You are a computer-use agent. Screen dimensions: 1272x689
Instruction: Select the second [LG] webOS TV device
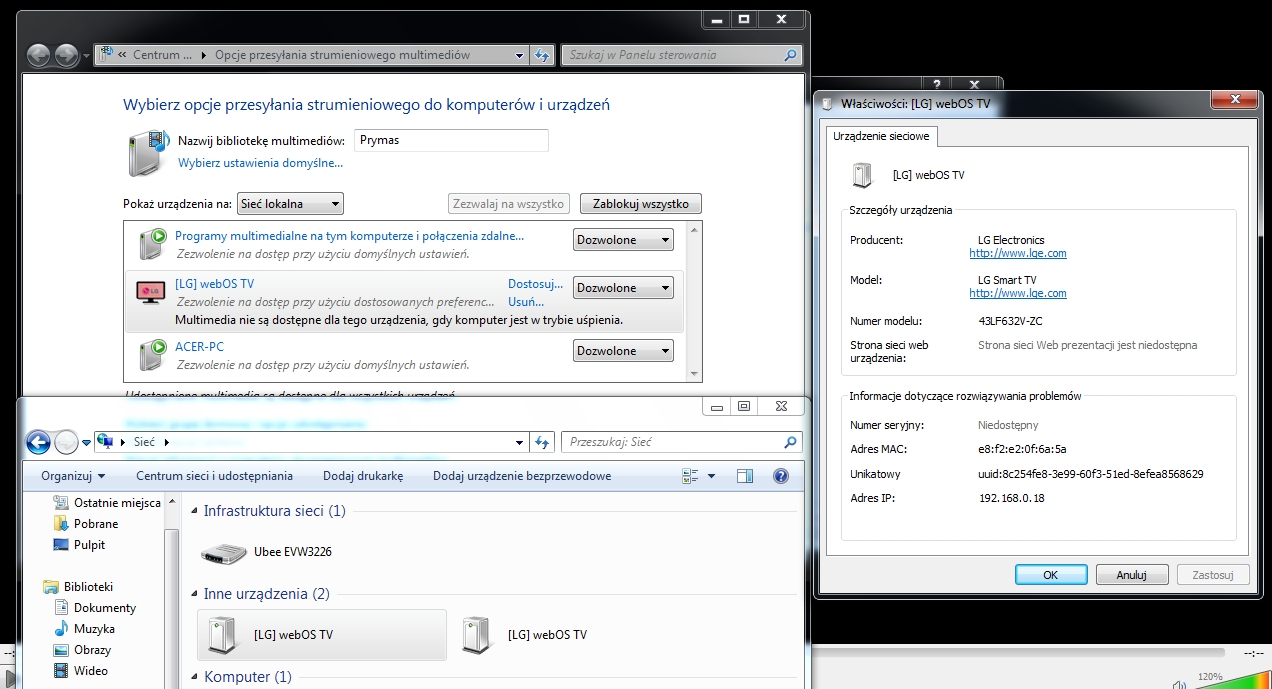tap(526, 635)
